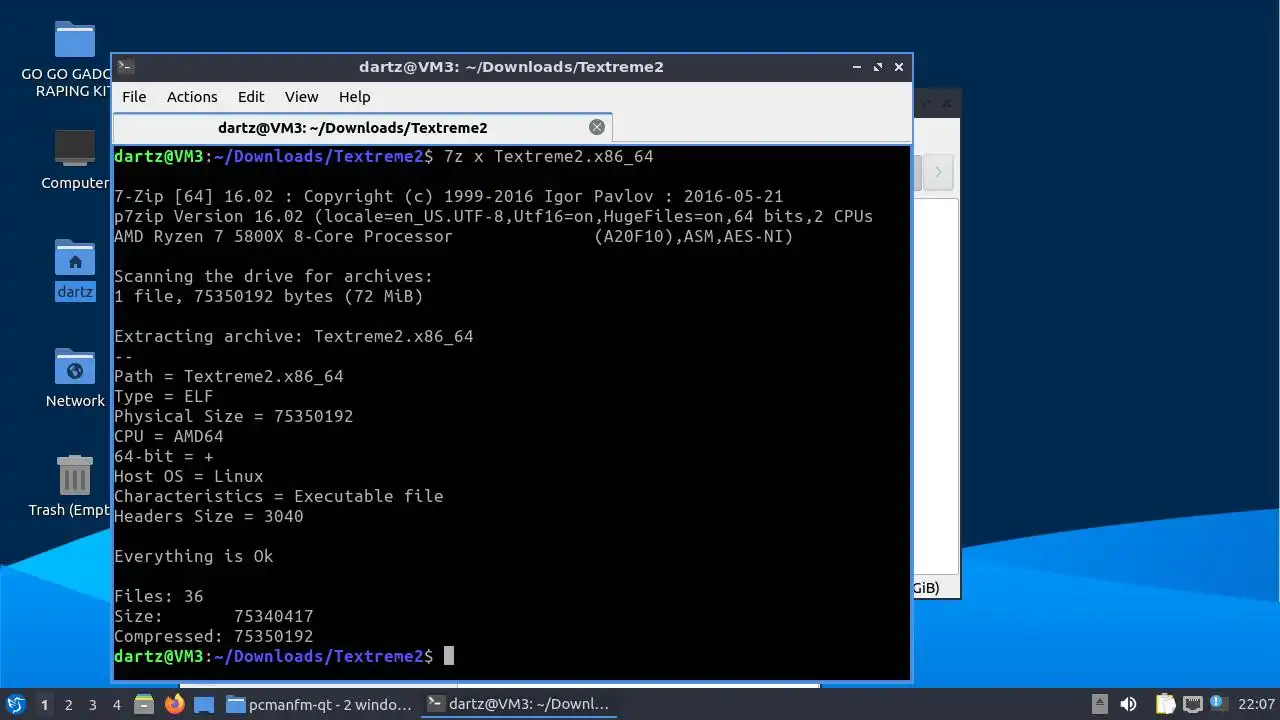Click the 22:07 clock

(1256, 704)
